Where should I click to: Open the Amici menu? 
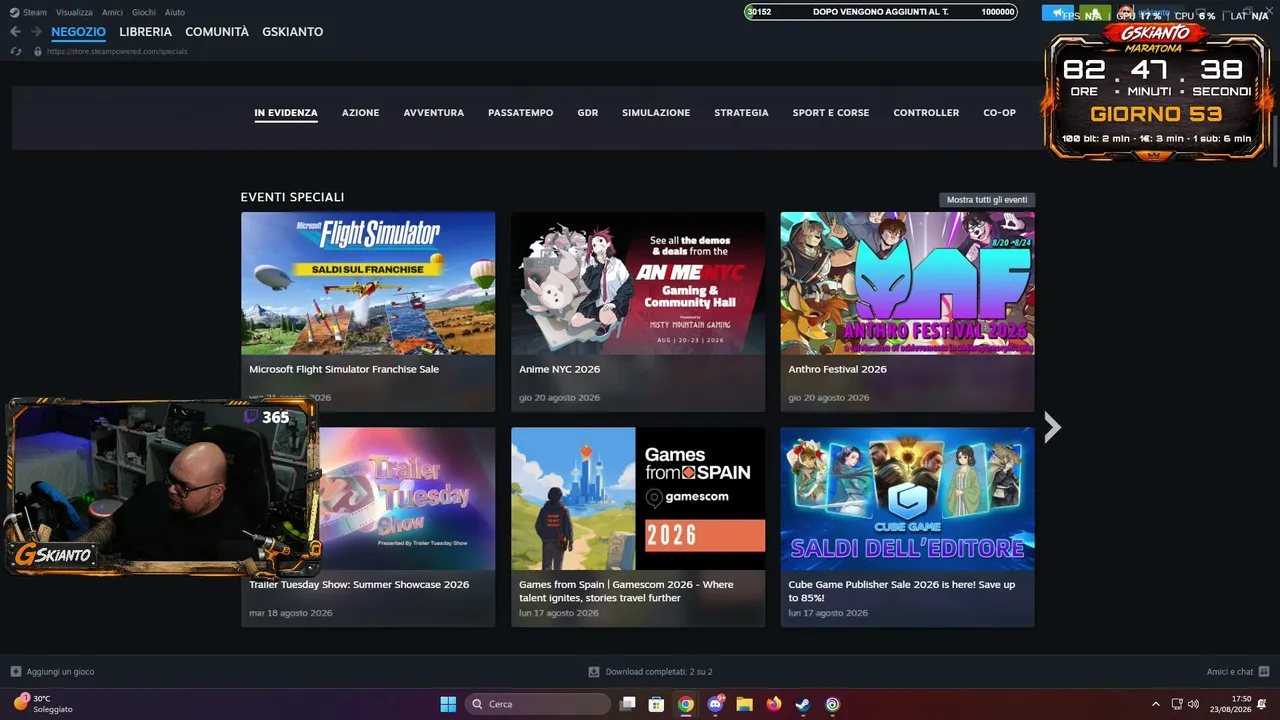pos(112,12)
